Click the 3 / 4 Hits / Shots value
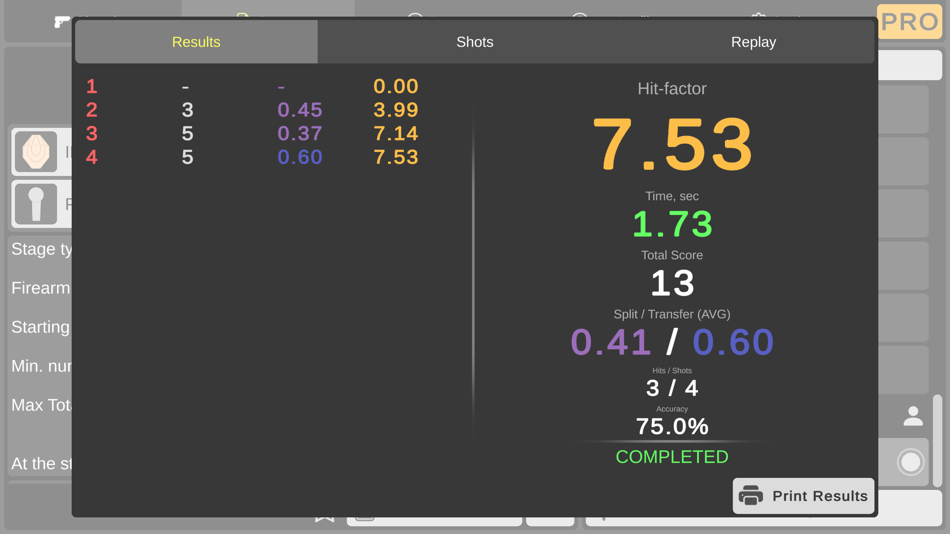950x534 pixels. click(x=672, y=388)
